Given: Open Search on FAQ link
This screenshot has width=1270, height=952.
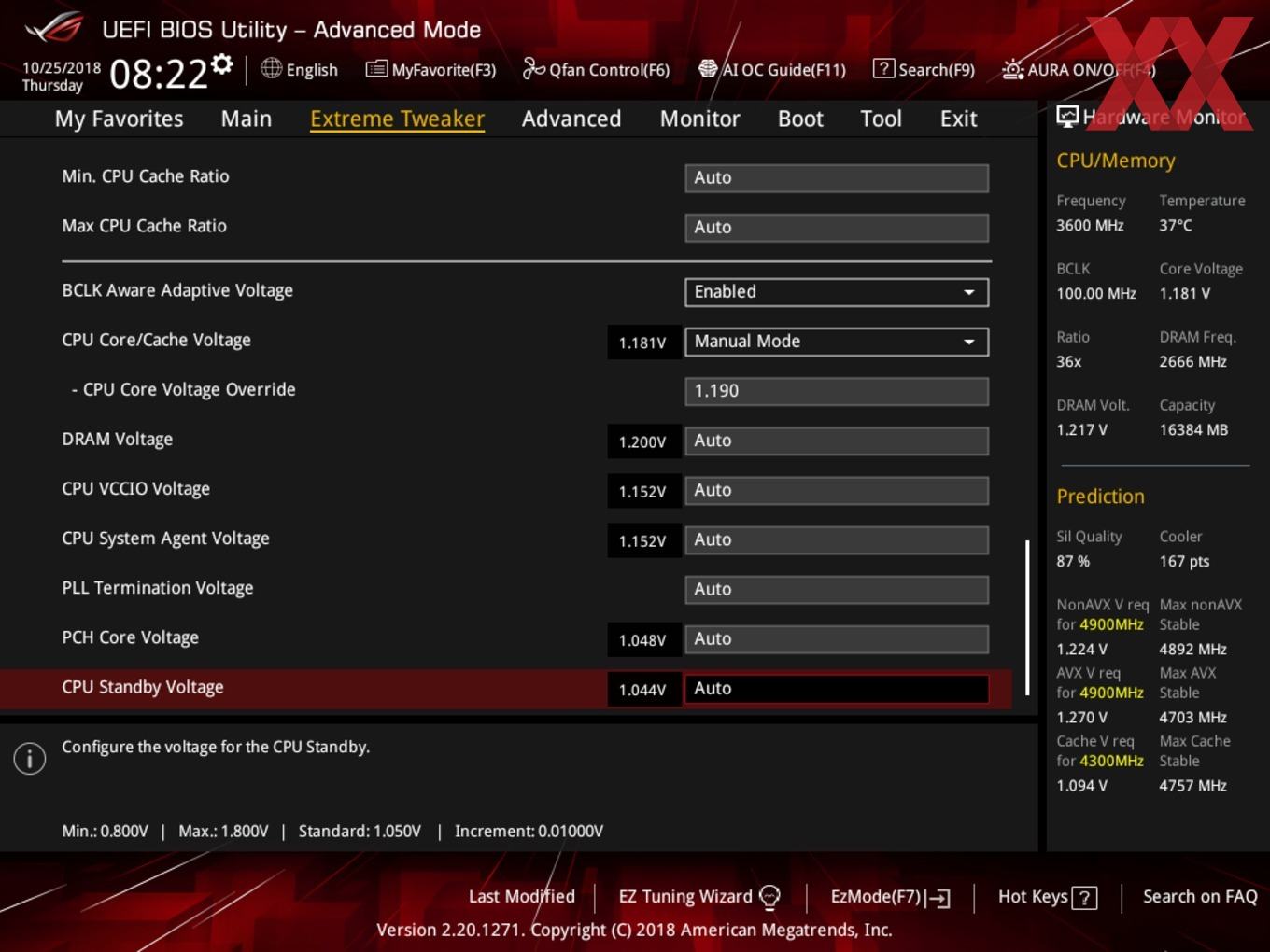Looking at the screenshot, I should click(x=1200, y=896).
